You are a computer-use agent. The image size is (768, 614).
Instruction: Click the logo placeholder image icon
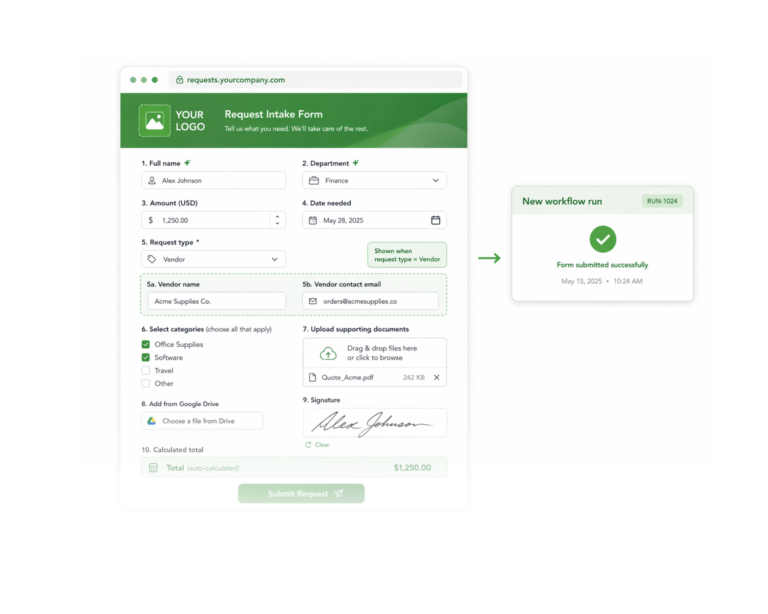pyautogui.click(x=155, y=120)
